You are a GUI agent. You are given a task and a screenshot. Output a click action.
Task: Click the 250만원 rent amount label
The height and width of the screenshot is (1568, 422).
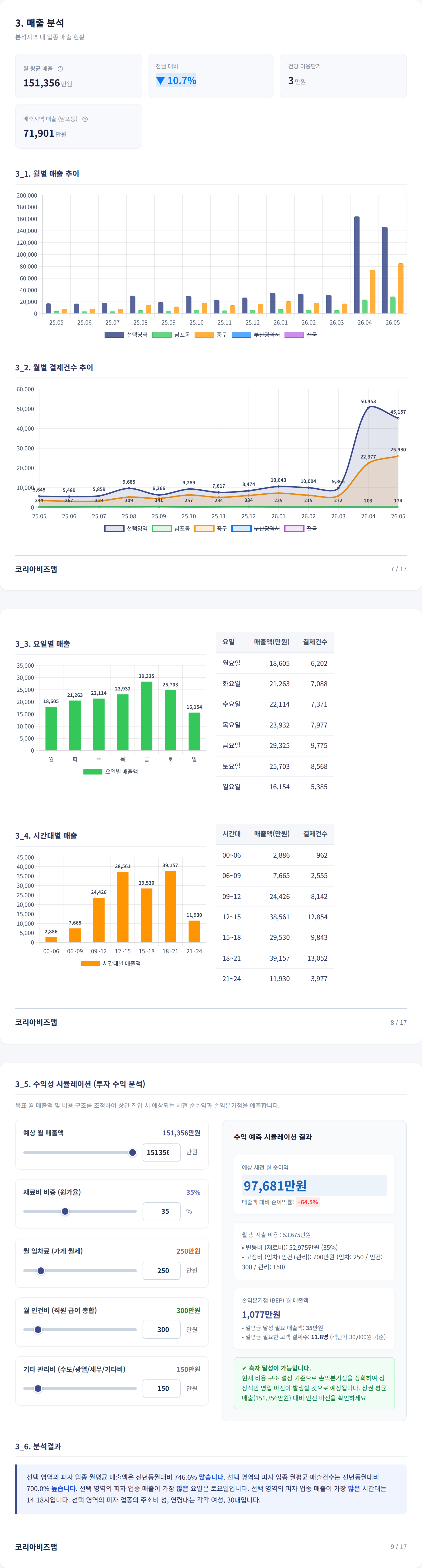[x=188, y=1252]
